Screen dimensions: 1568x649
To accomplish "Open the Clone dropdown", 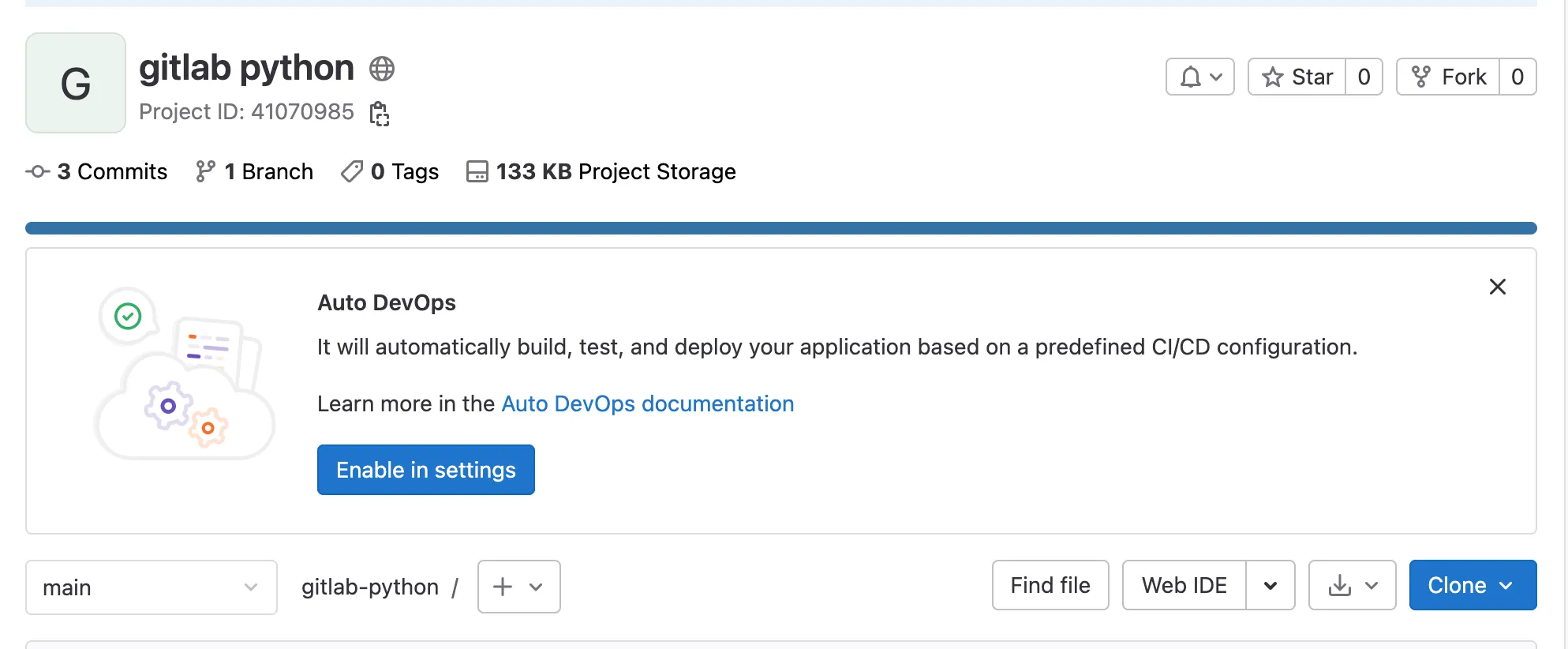I will 1473,585.
